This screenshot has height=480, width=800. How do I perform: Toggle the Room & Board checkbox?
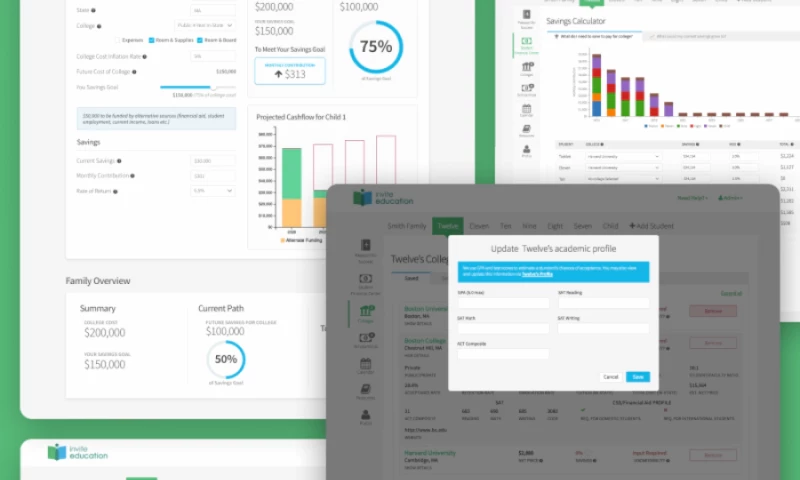tap(200, 40)
